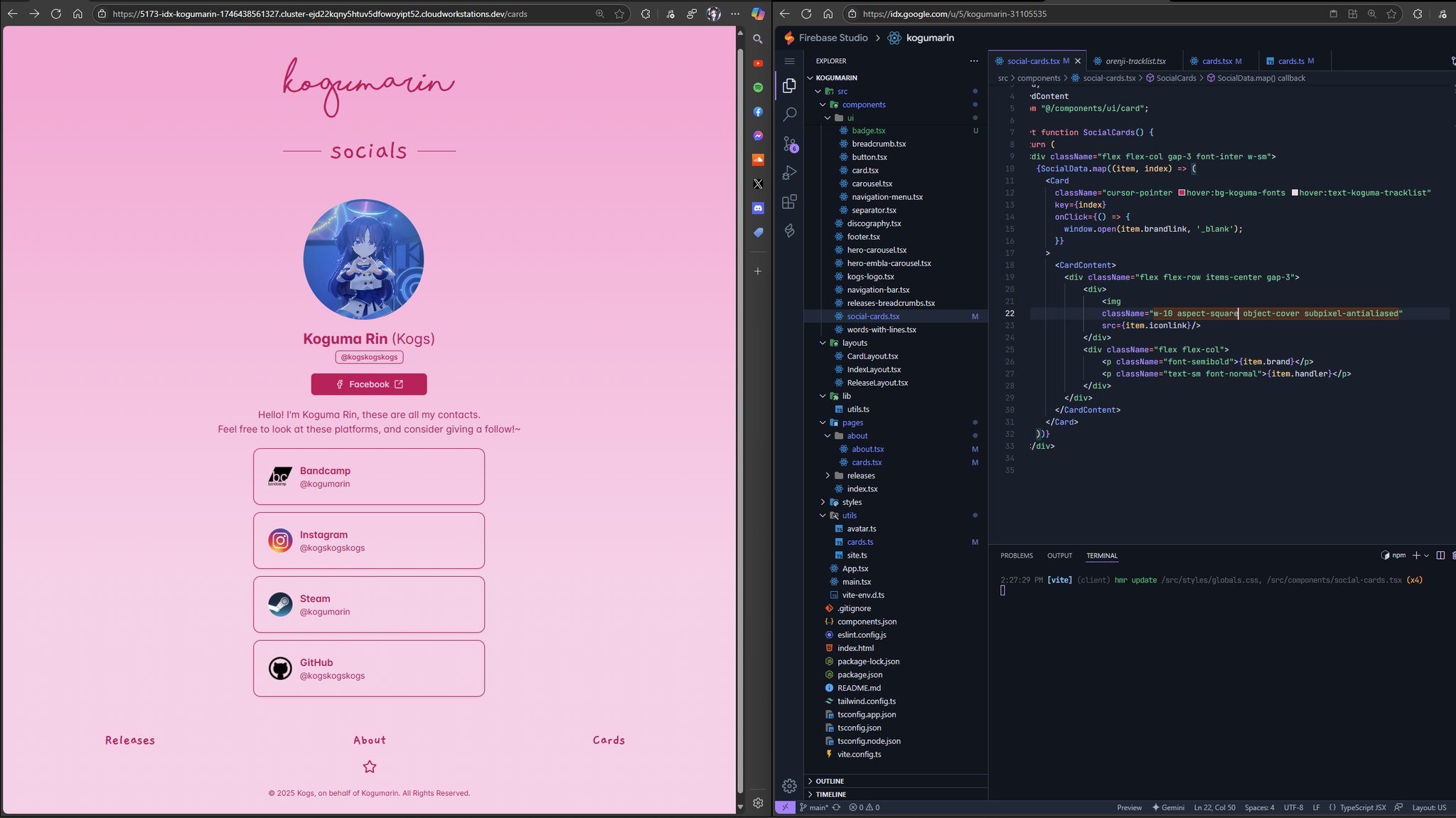This screenshot has height=818, width=1456.
Task: Open the left browser sidebar settings gear
Action: coord(758,803)
